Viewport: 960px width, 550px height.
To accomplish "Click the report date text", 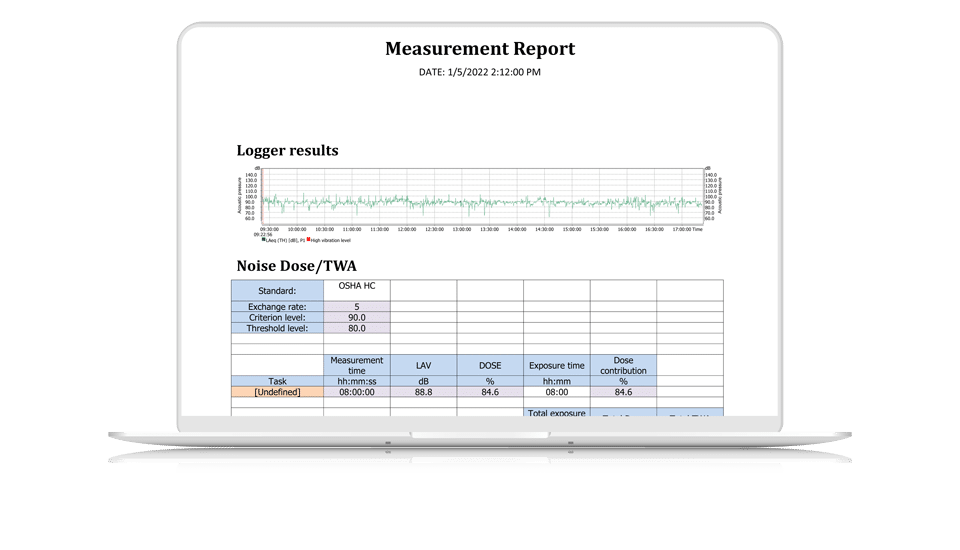I will [x=480, y=72].
